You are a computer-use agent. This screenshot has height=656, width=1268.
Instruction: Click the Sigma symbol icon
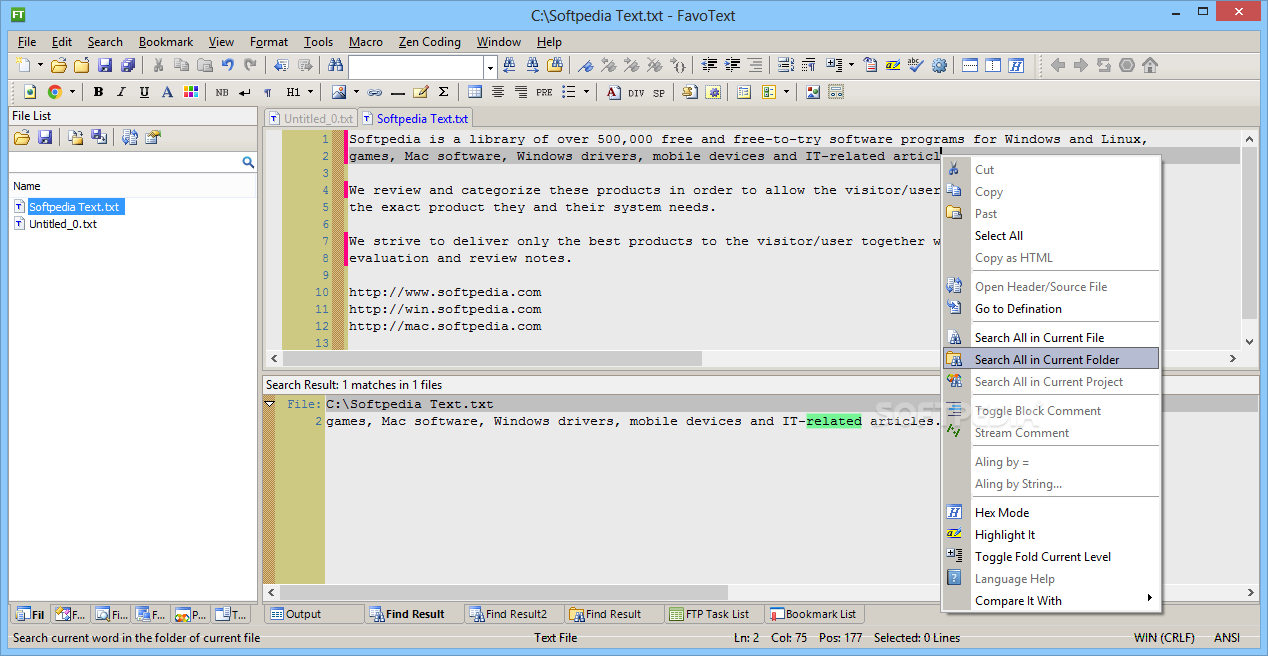click(x=444, y=92)
